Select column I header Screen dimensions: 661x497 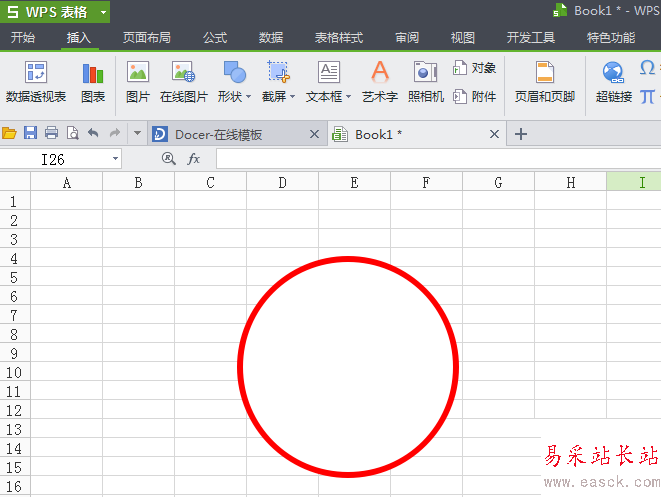pos(634,182)
